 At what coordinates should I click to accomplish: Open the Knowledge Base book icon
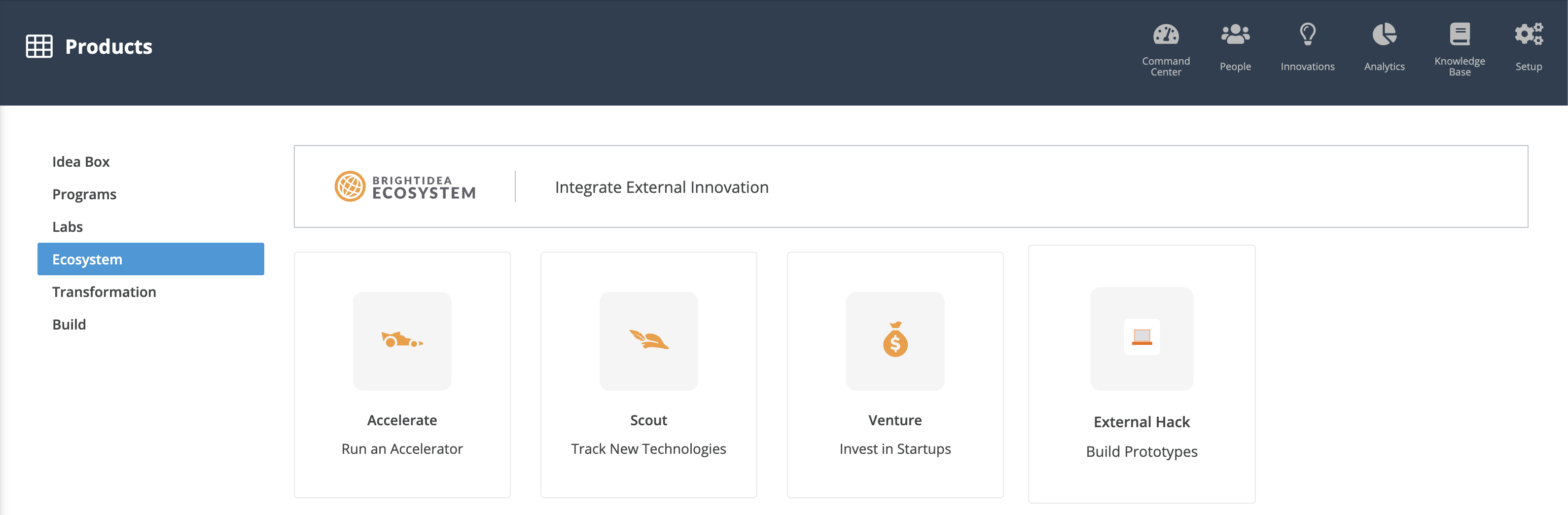[x=1460, y=34]
